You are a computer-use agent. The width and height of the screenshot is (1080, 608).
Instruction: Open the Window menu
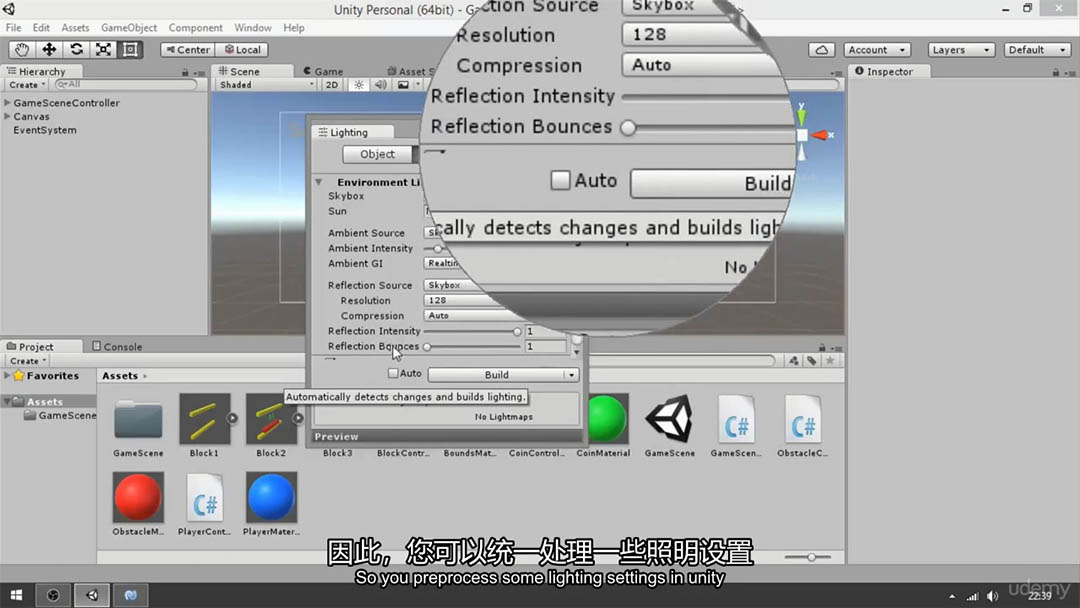click(x=253, y=28)
